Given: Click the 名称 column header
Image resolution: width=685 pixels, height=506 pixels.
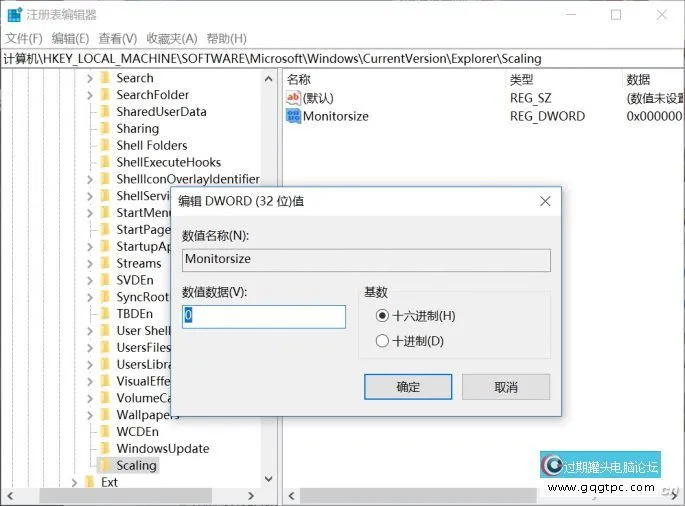Looking at the screenshot, I should pos(299,80).
